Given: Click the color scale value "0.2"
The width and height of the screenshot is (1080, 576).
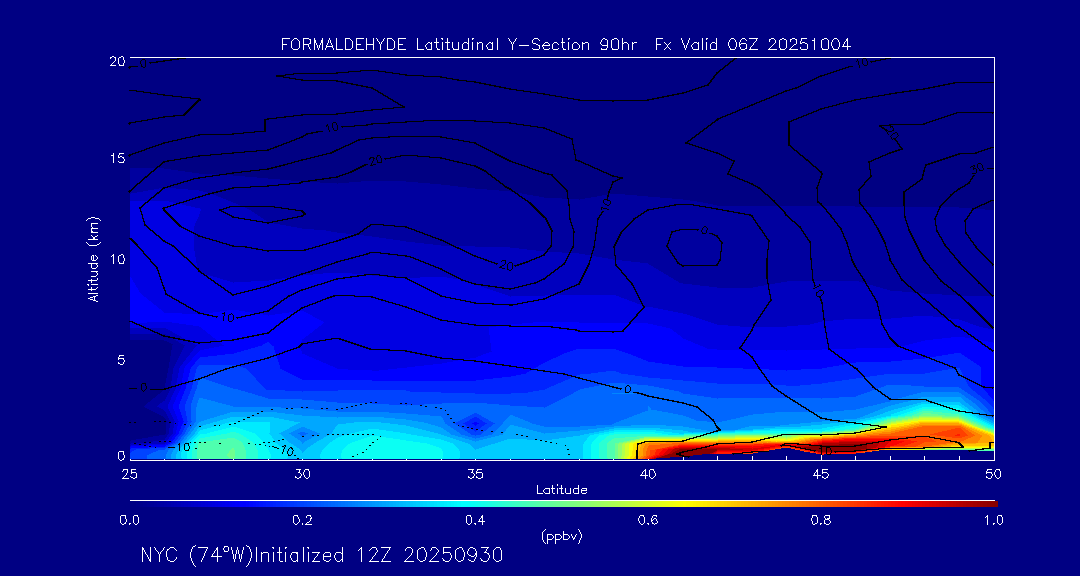Looking at the screenshot, I should (x=302, y=520).
